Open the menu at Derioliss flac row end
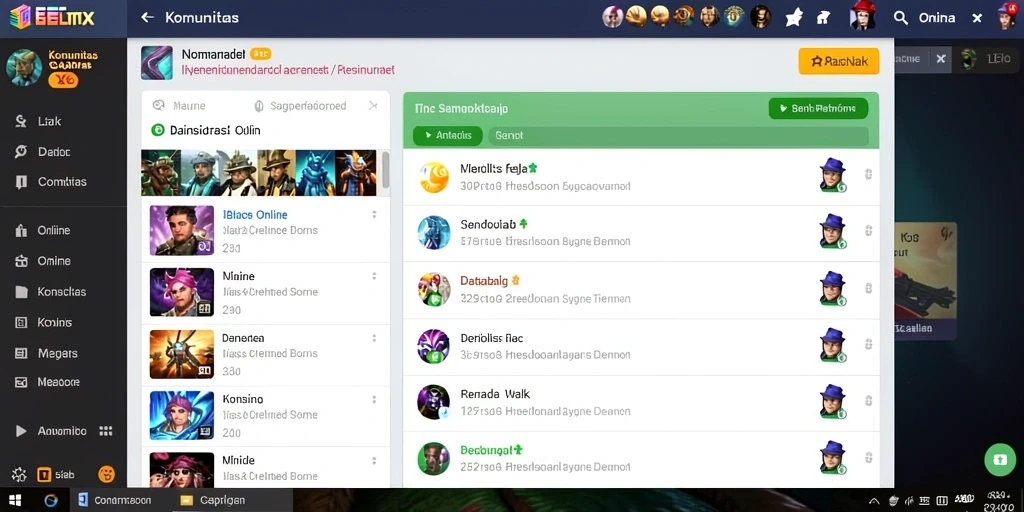The width and height of the screenshot is (1024, 512). click(x=868, y=344)
